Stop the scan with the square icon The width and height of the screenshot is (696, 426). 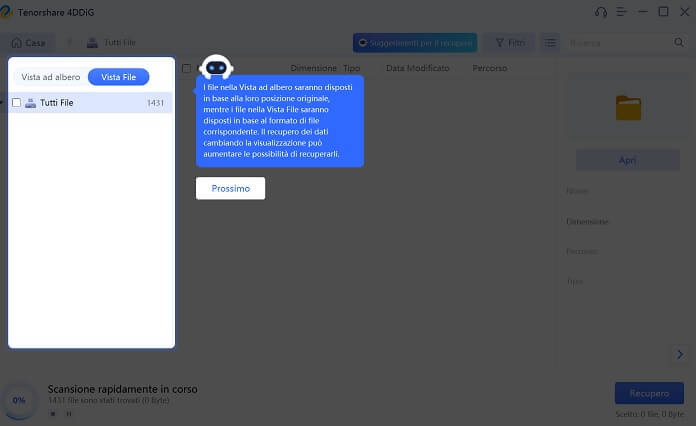click(53, 414)
